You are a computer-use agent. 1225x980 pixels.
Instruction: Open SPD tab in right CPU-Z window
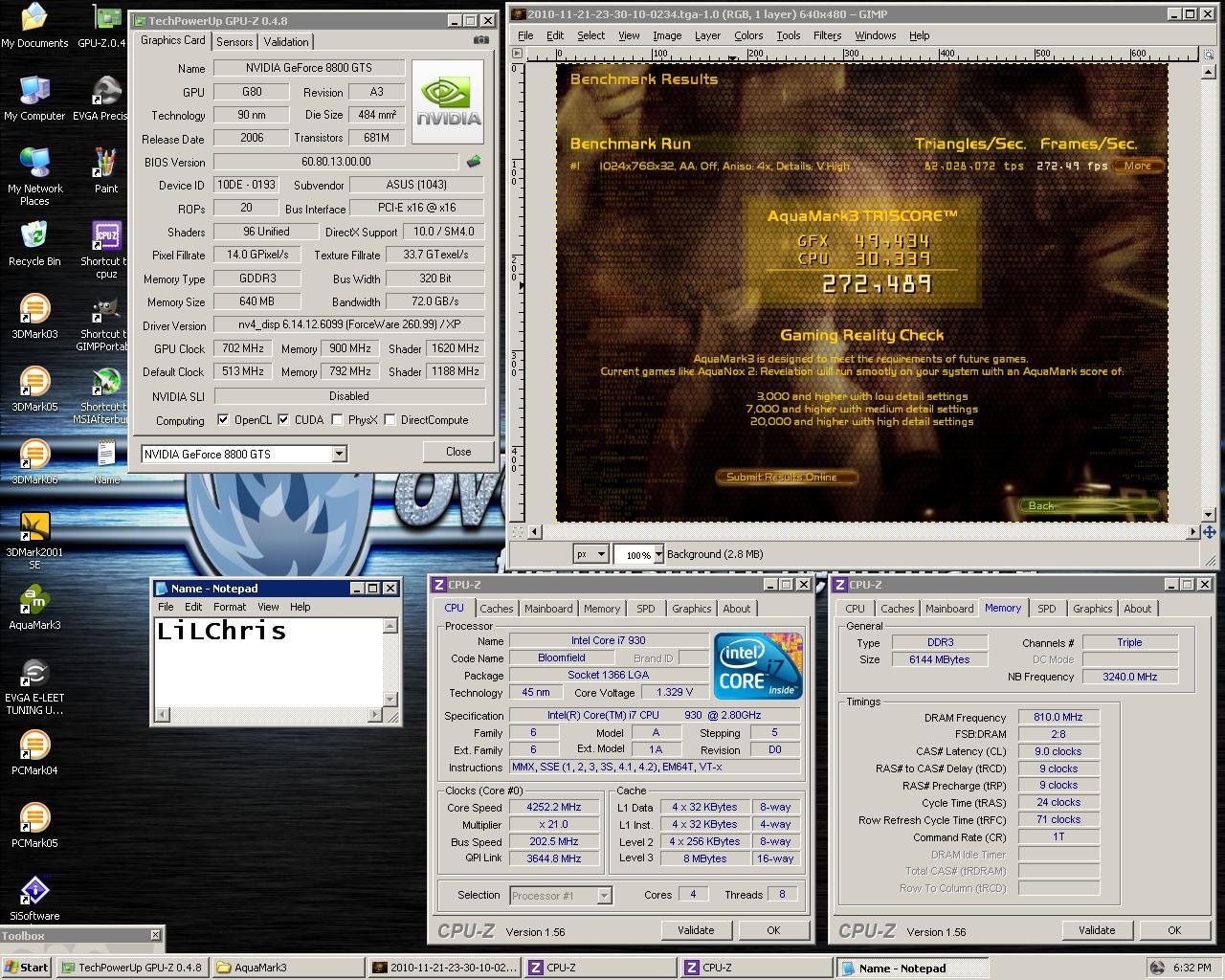[1047, 609]
